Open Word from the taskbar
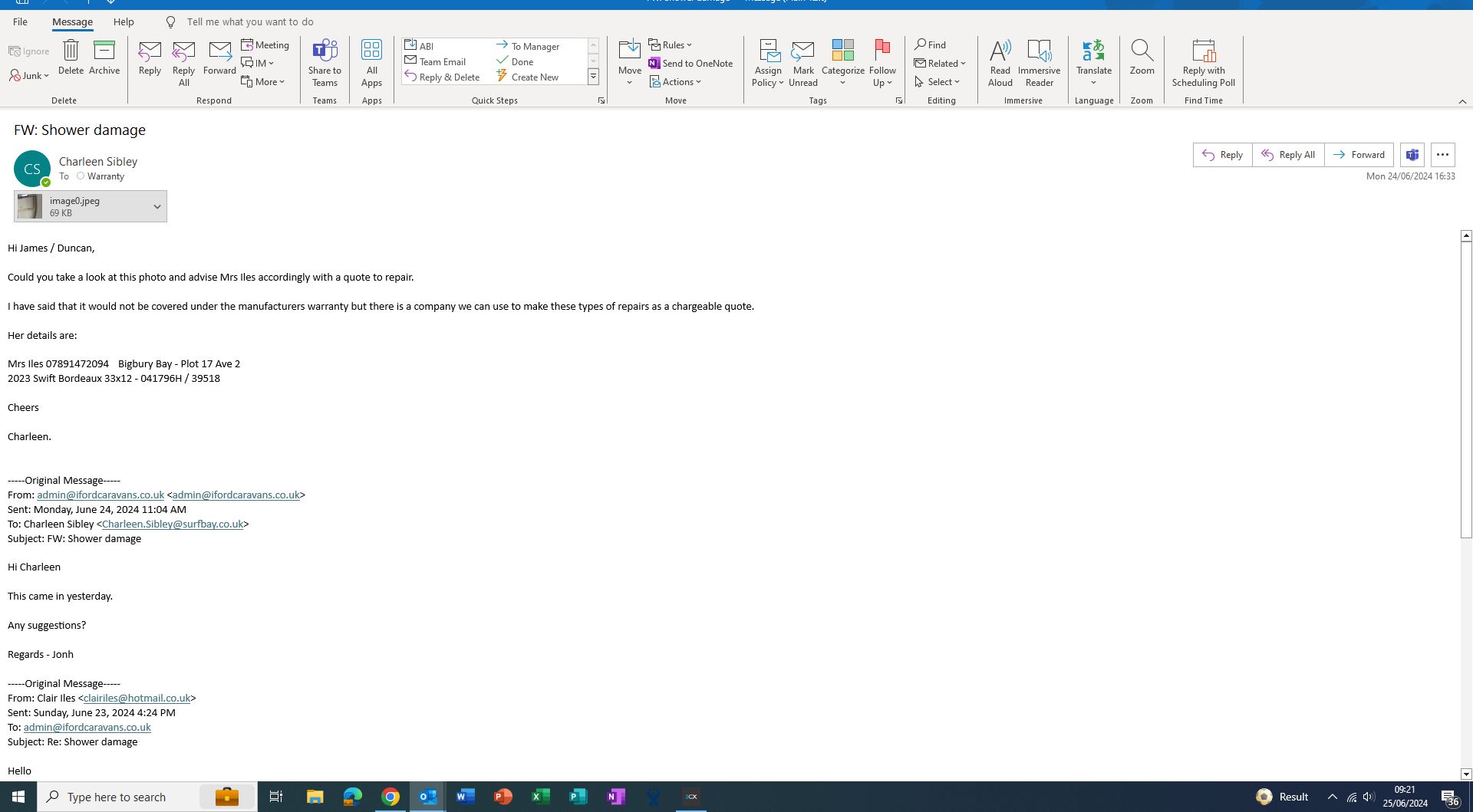Image resolution: width=1473 pixels, height=812 pixels. click(x=465, y=797)
